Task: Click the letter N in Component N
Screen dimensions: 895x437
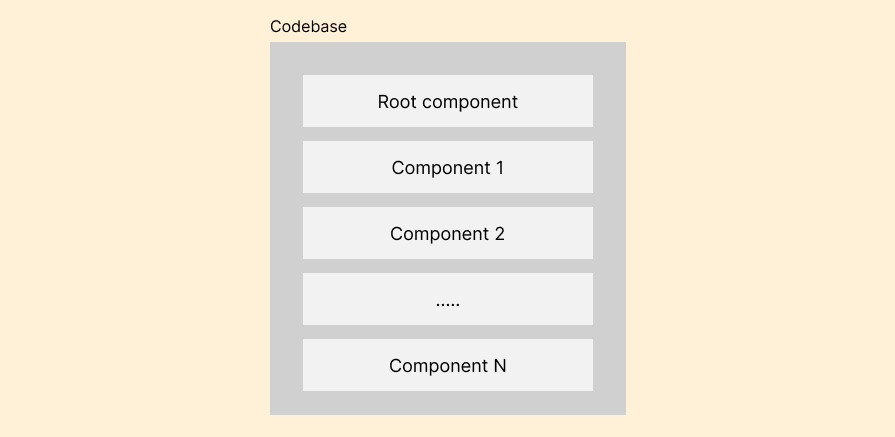Action: (x=500, y=366)
